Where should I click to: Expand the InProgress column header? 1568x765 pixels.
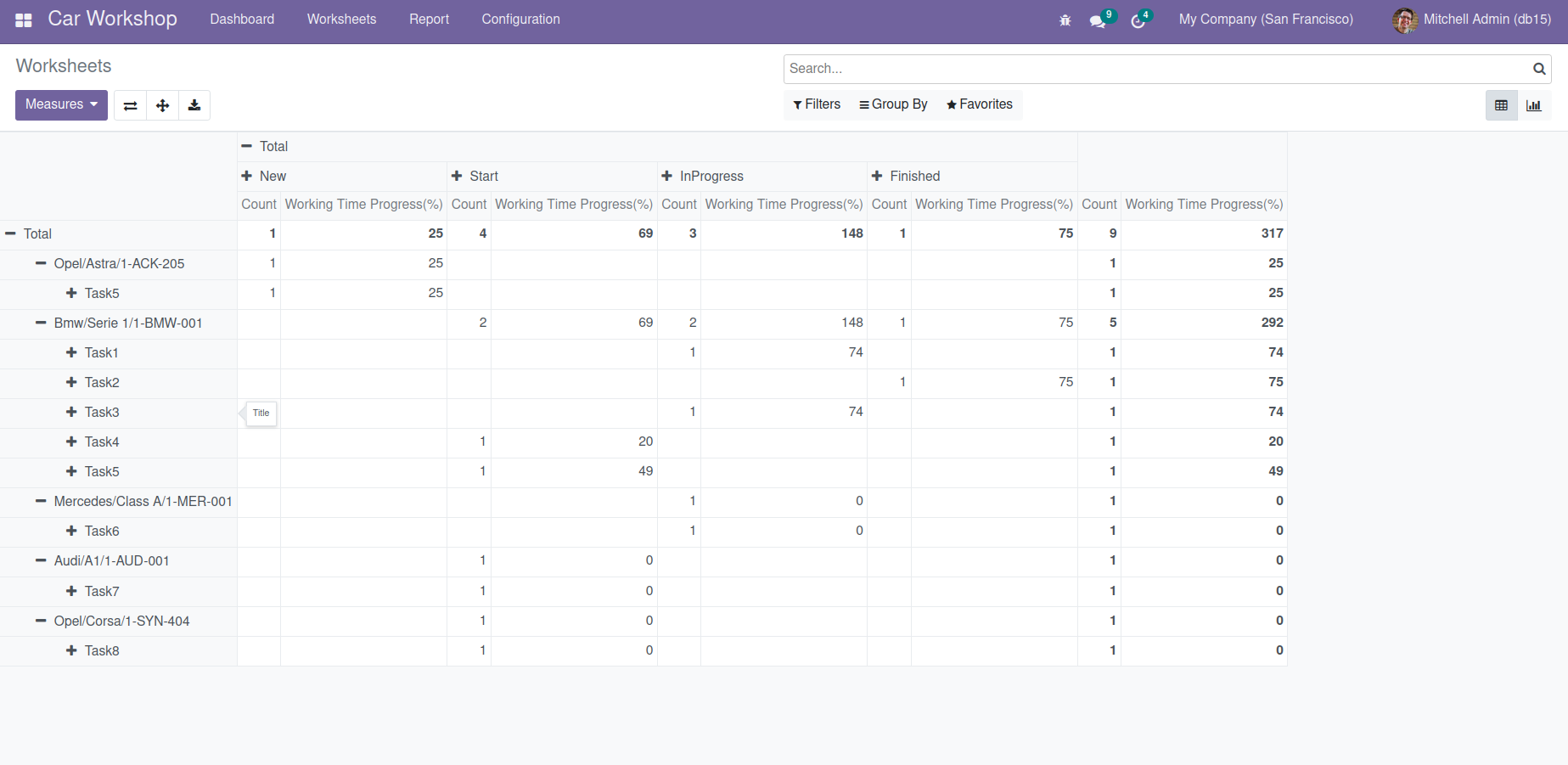click(703, 176)
